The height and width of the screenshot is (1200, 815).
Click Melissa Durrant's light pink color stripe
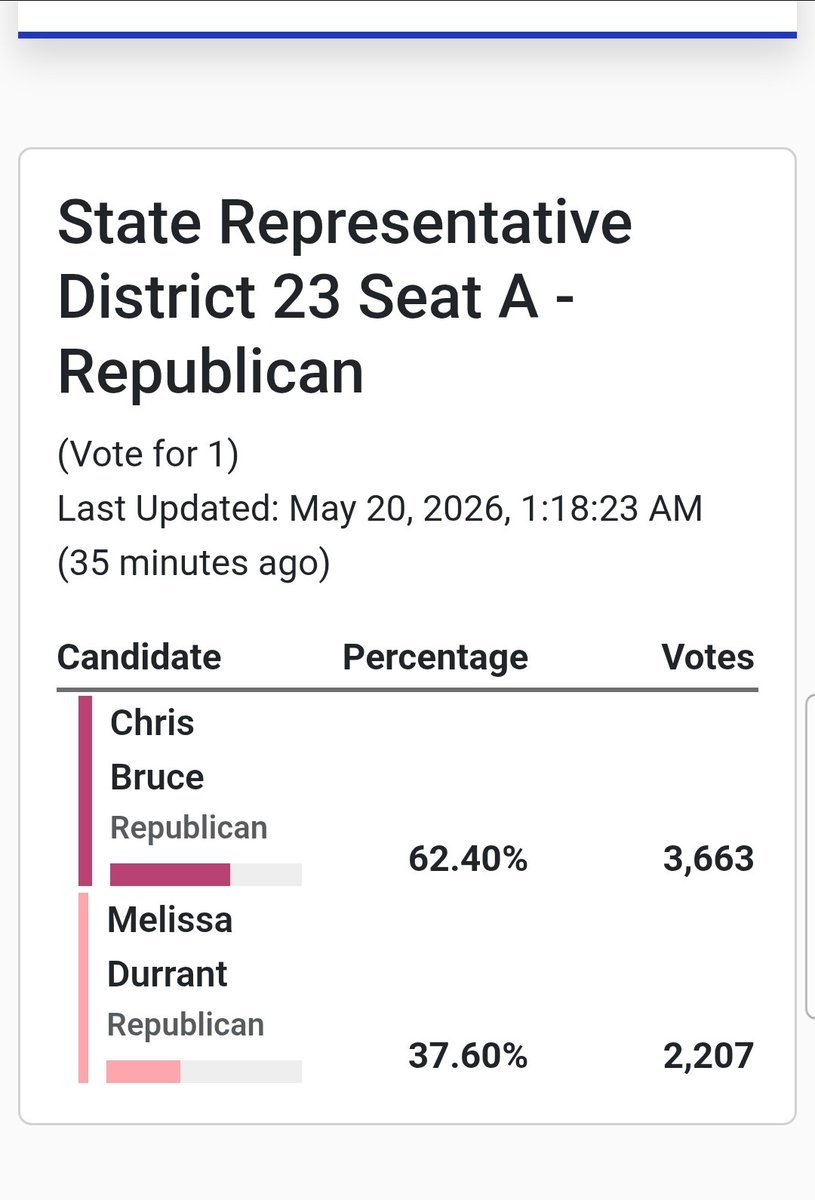(83, 987)
